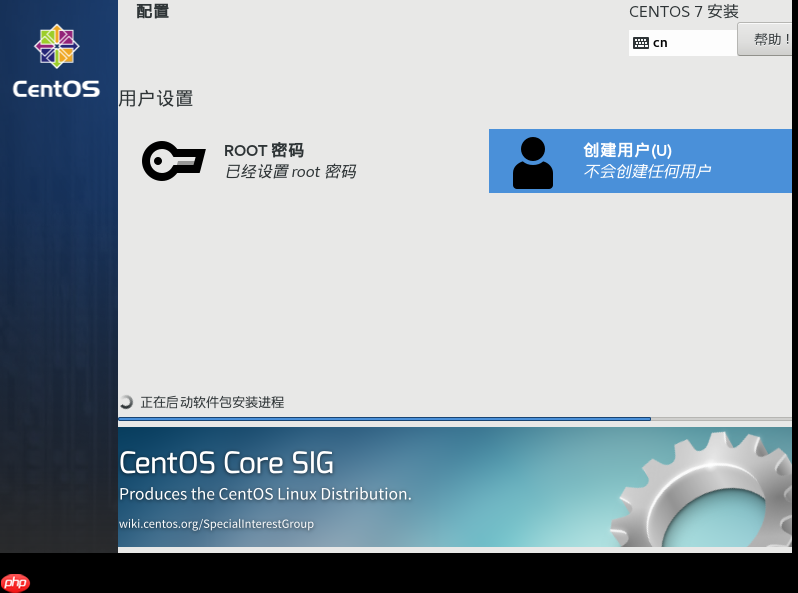
Task: Click the CENTOS 7 安装 title
Action: click(x=683, y=11)
